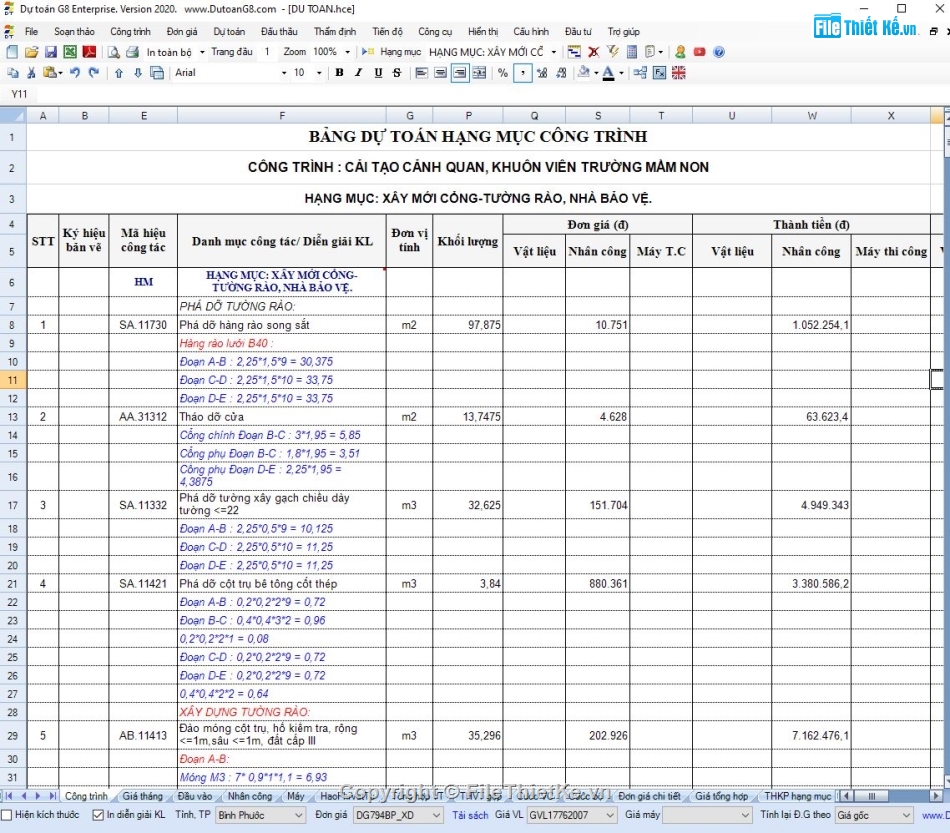Move row up with up arrow icon

[x=119, y=73]
